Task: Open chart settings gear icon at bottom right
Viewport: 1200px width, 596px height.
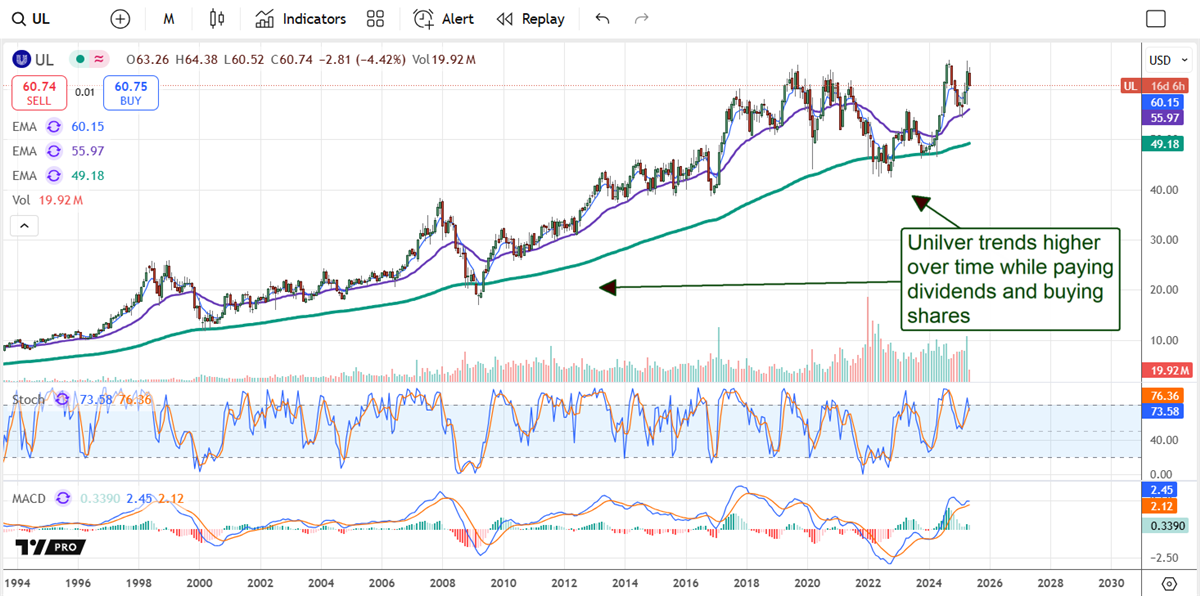Action: (x=1169, y=583)
